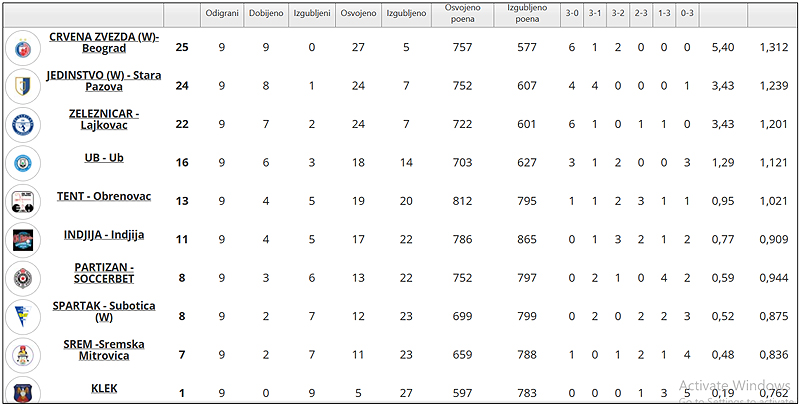Click the Partizan Soccerbet club crest
The height and width of the screenshot is (407, 800).
point(21,278)
